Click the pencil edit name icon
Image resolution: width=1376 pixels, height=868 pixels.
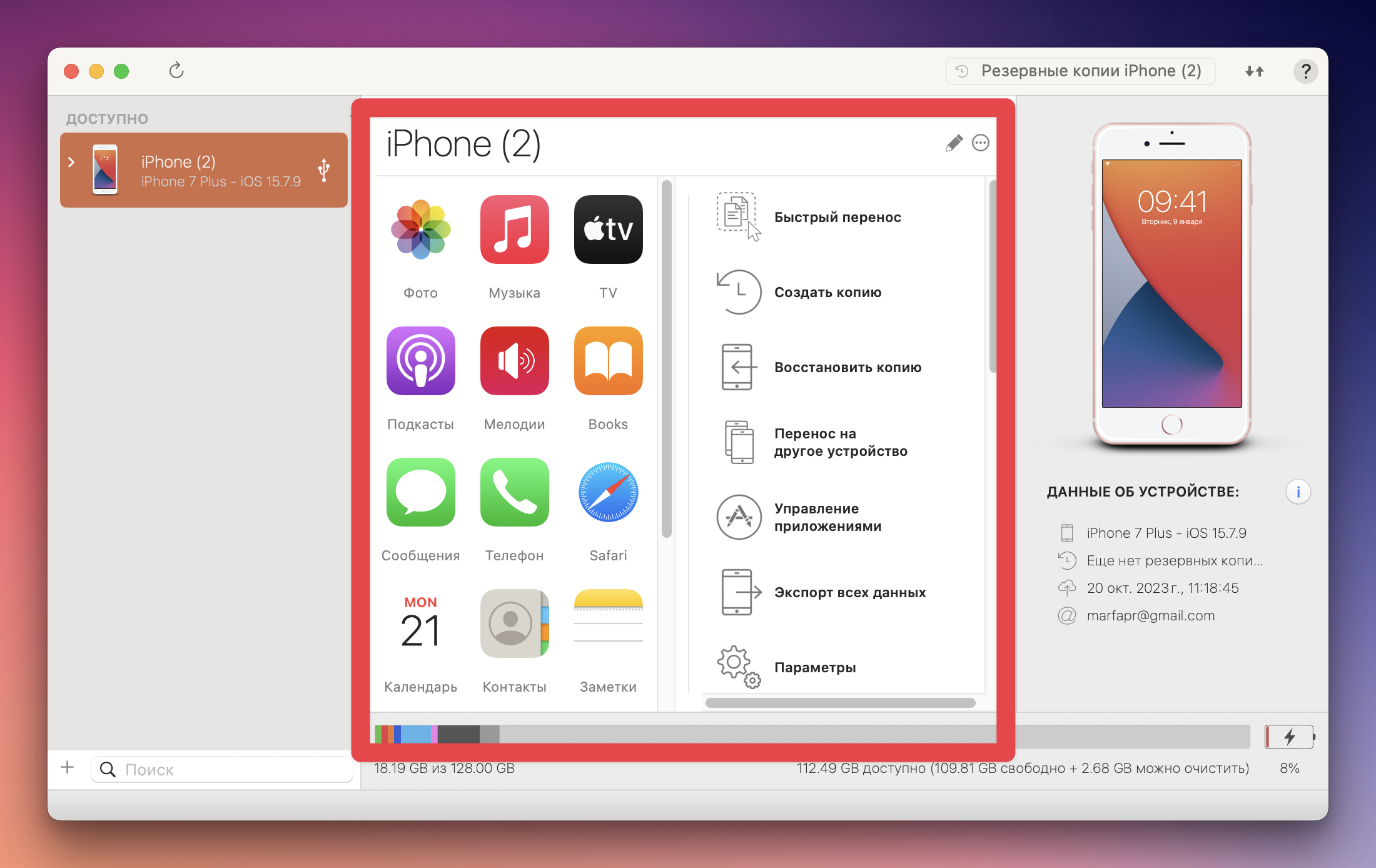(954, 143)
